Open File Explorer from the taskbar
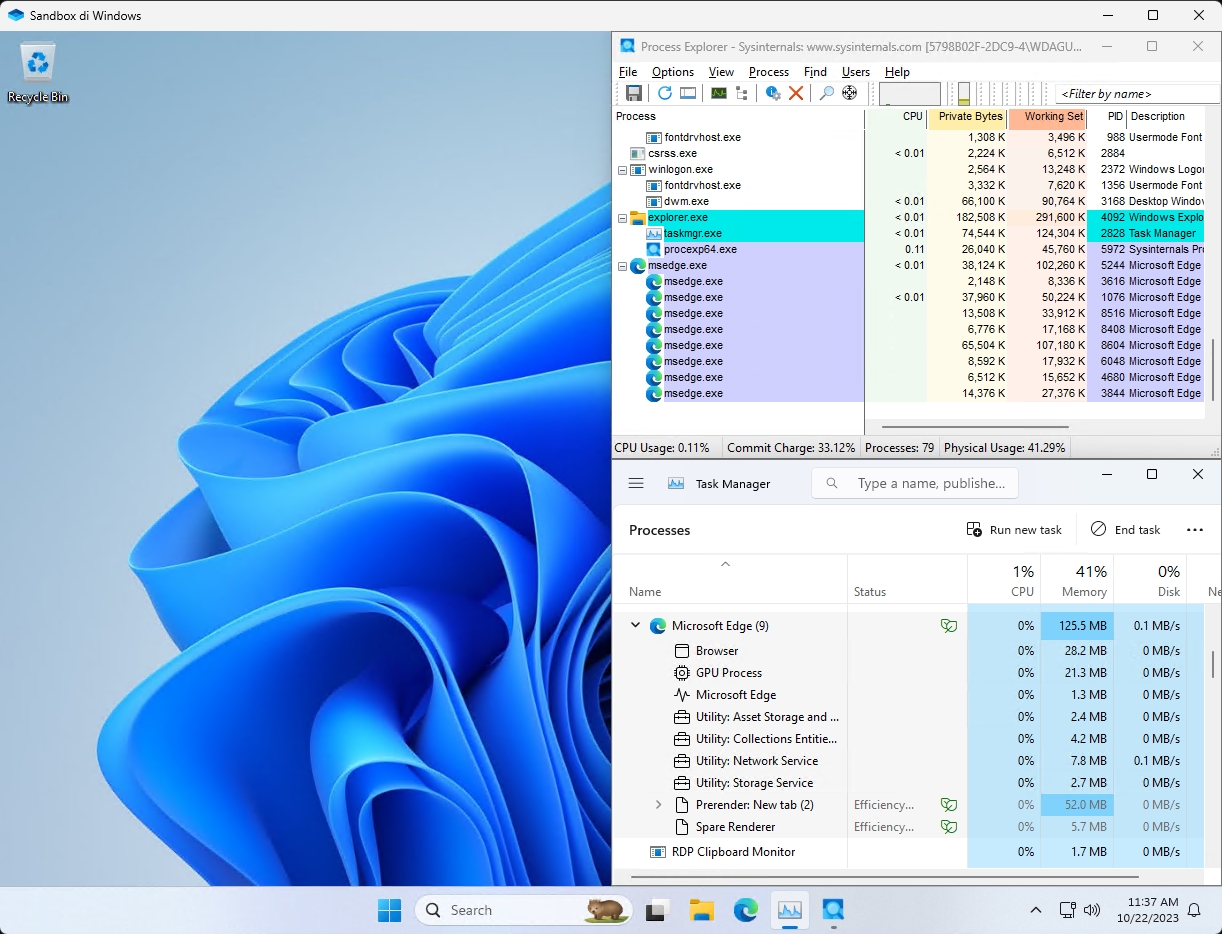This screenshot has width=1222, height=934. 701,910
